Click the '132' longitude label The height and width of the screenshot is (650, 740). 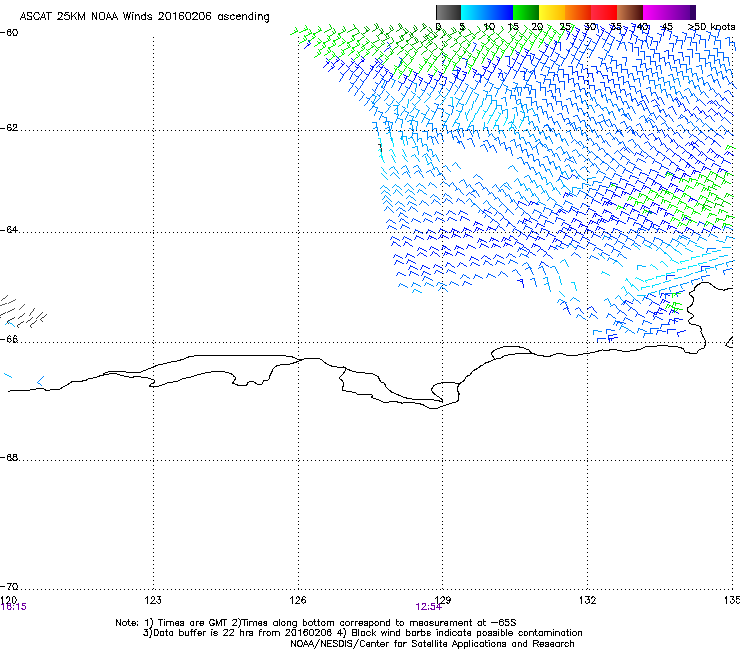click(x=588, y=599)
